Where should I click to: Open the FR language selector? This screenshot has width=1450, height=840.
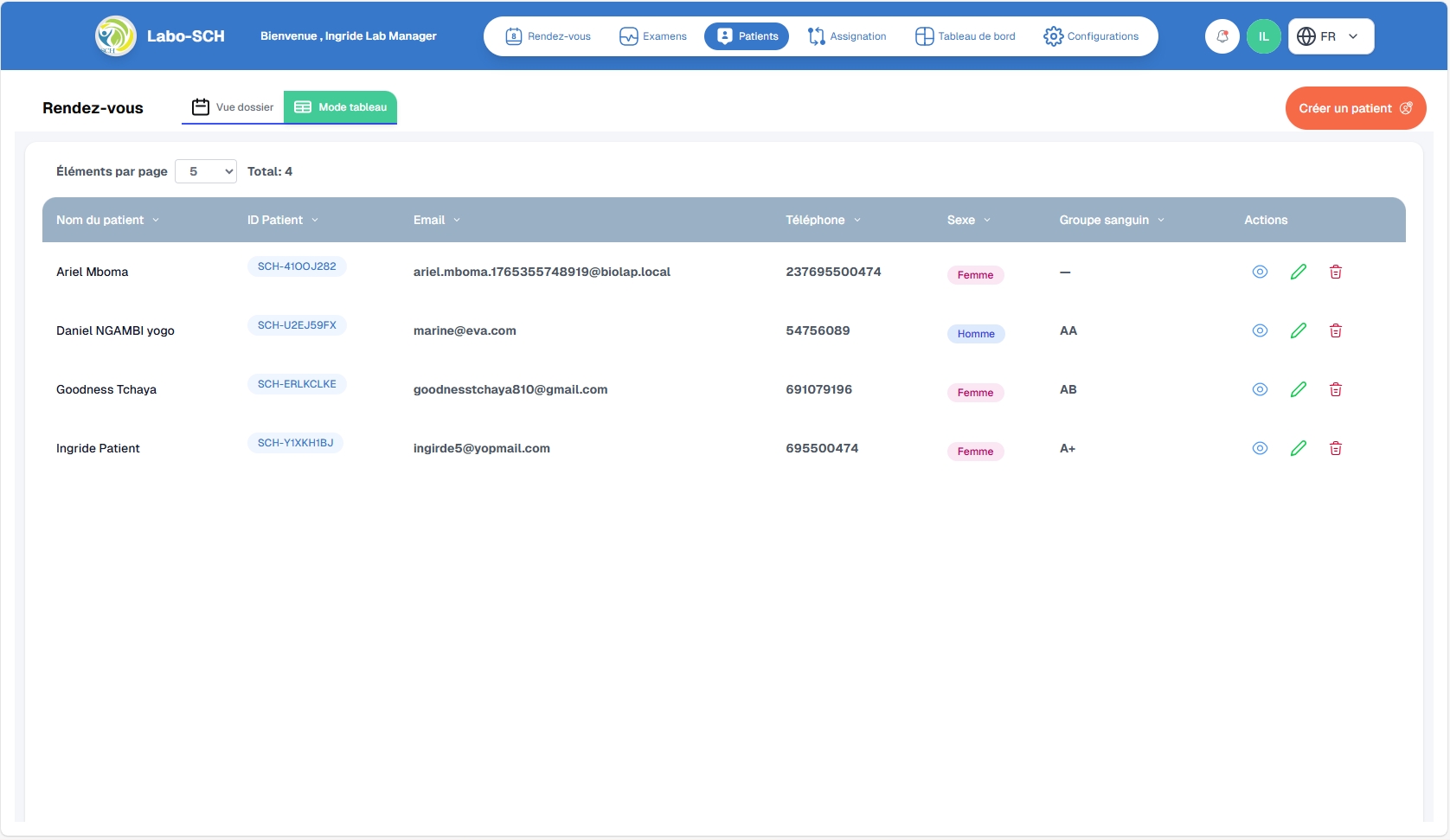[x=1330, y=35]
